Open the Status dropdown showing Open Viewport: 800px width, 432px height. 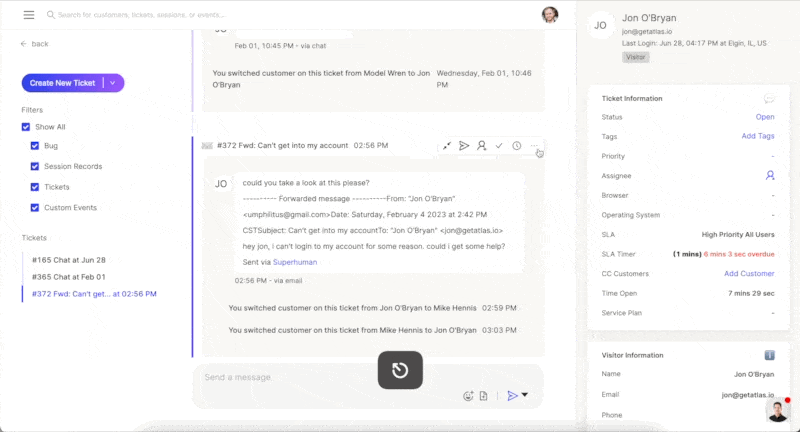765,117
